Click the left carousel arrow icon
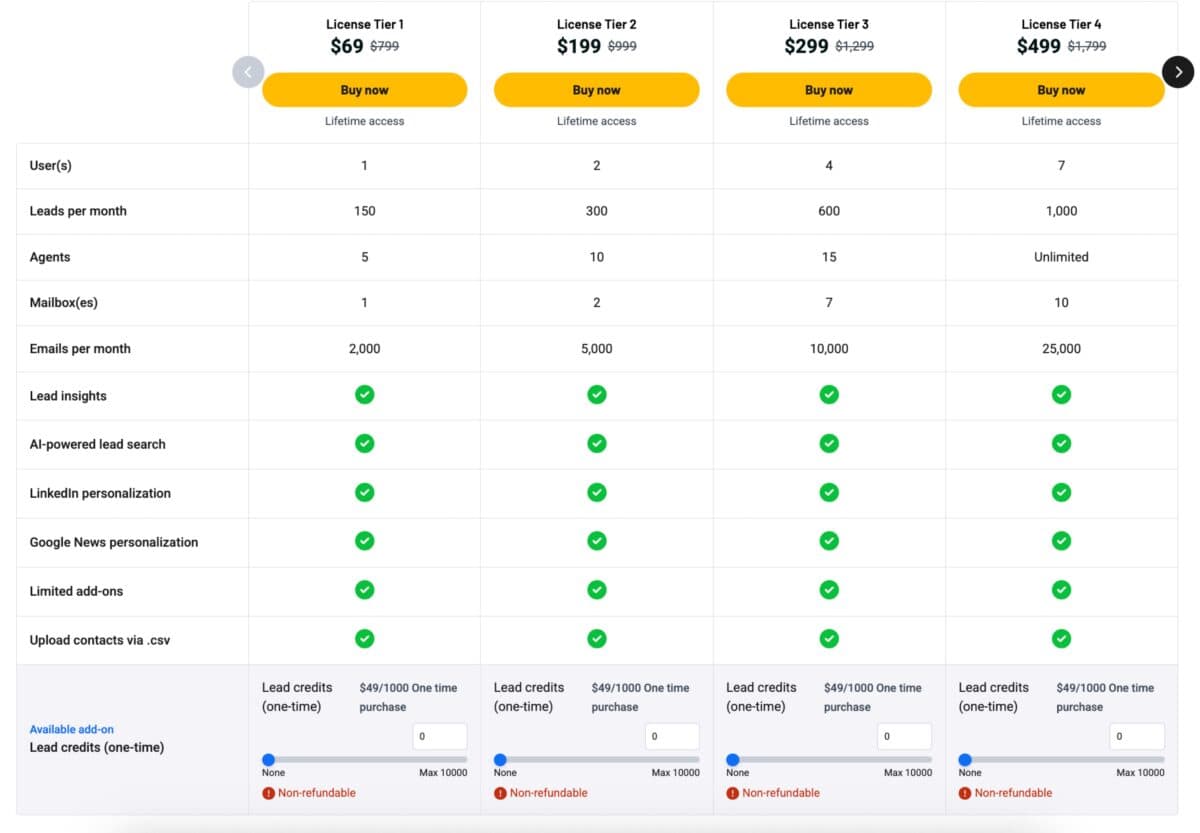1200x833 pixels. point(248,72)
